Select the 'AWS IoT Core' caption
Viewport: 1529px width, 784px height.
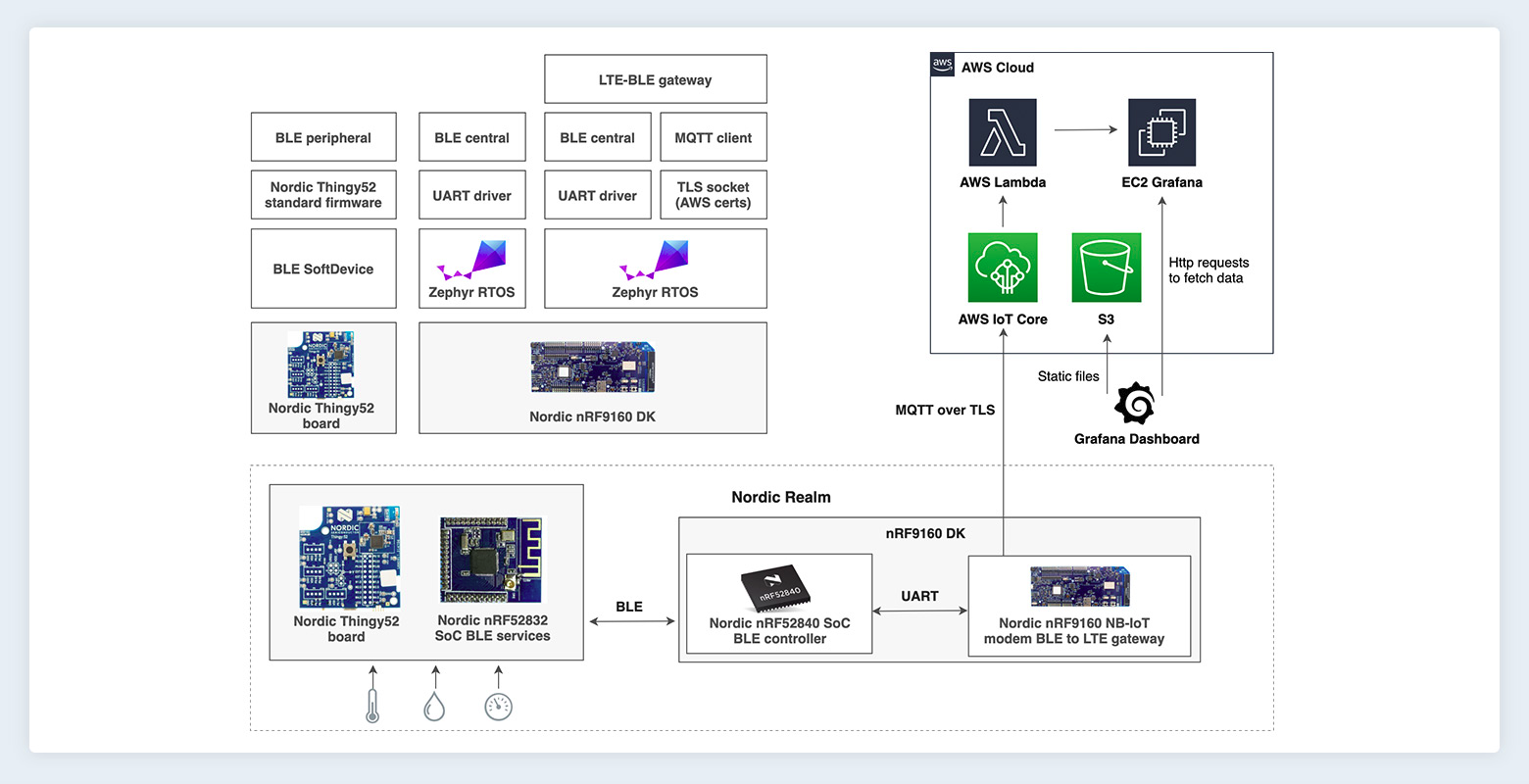(1003, 319)
